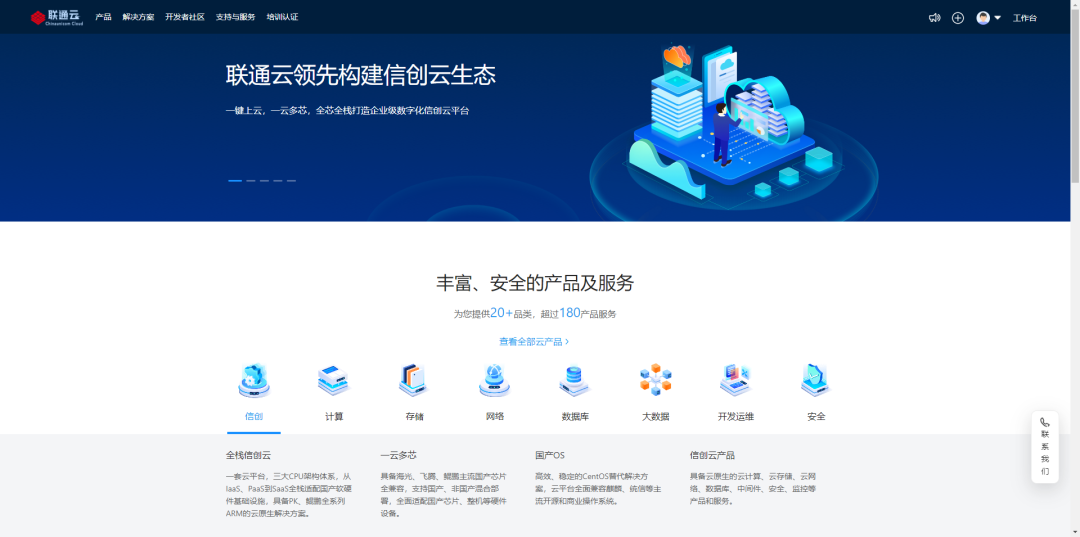
Task: Open the 信创云产品 product heading
Action: 712,455
